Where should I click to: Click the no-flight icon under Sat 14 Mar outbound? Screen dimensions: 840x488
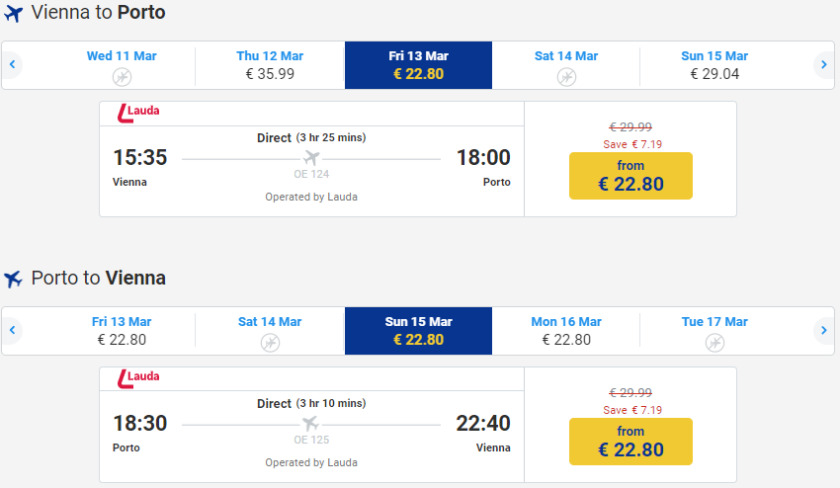pos(566,77)
